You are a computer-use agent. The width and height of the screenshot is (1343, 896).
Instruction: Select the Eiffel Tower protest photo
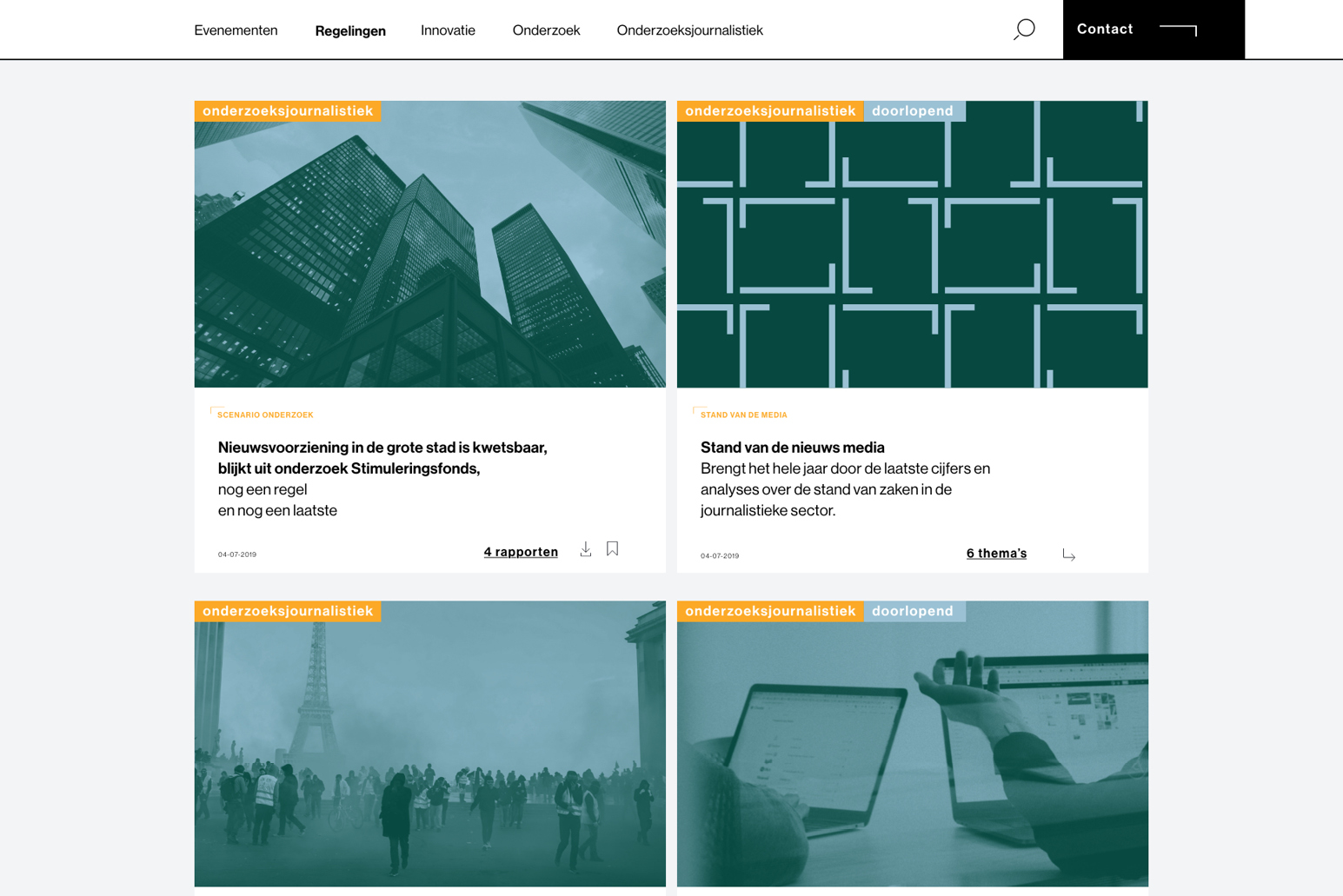pyautogui.click(x=429, y=752)
